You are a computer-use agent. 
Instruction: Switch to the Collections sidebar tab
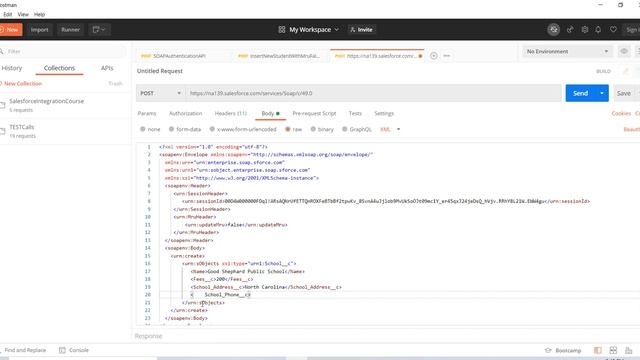(60, 68)
